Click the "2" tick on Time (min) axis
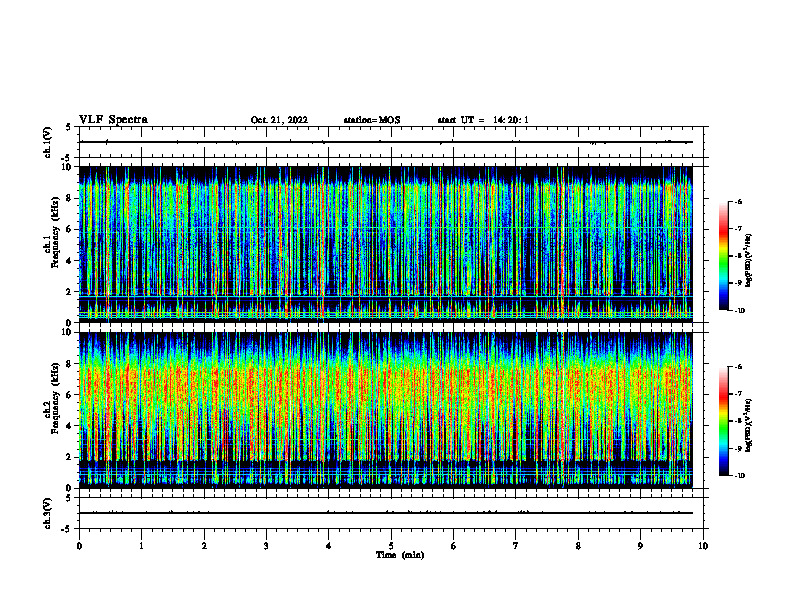Viewport: 792px width, 612px height. (204, 546)
